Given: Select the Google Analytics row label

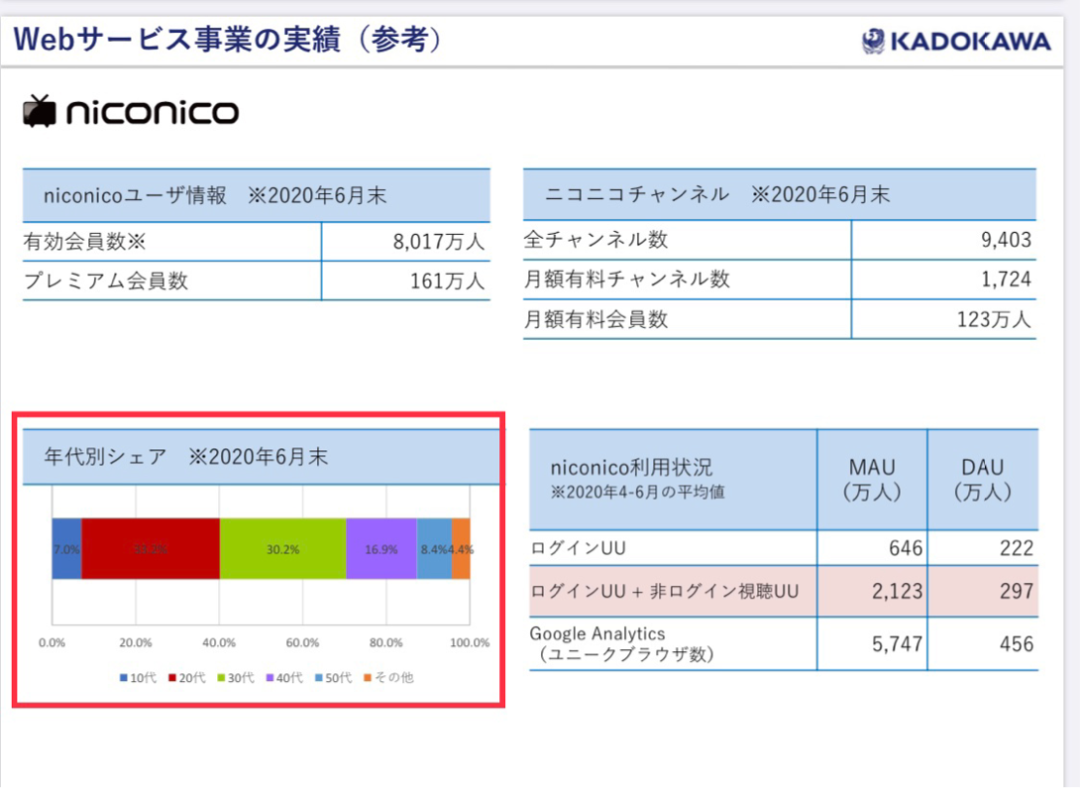Looking at the screenshot, I should point(622,643).
